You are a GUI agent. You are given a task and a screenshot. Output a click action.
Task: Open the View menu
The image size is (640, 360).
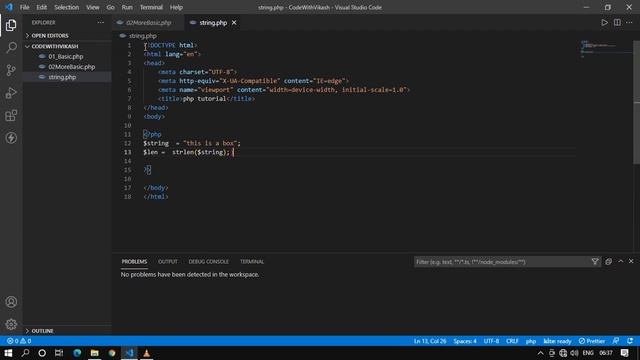[x=93, y=7]
